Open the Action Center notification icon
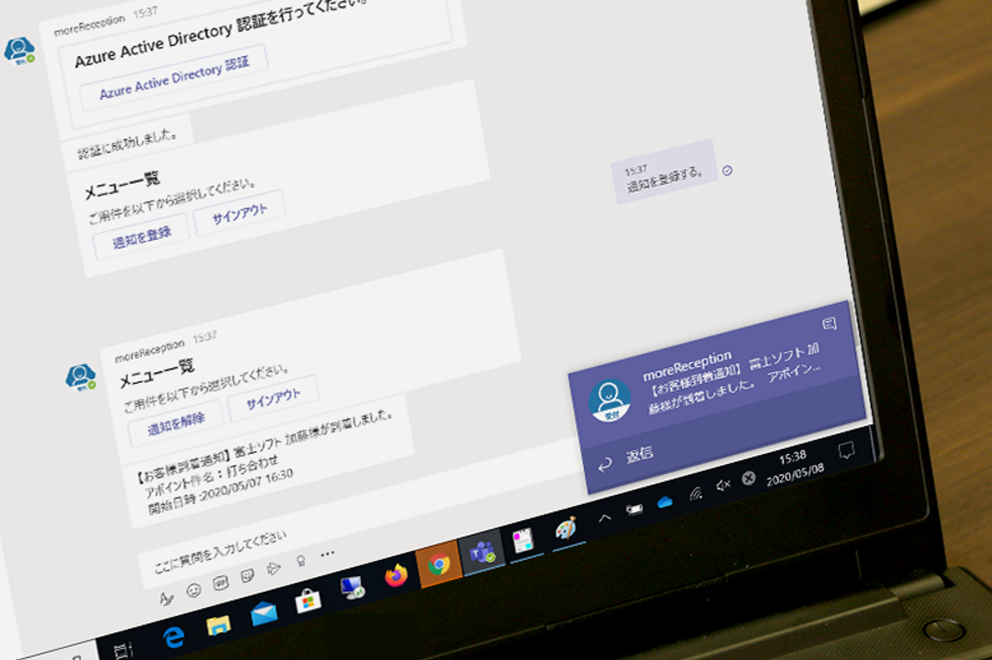 click(x=846, y=451)
